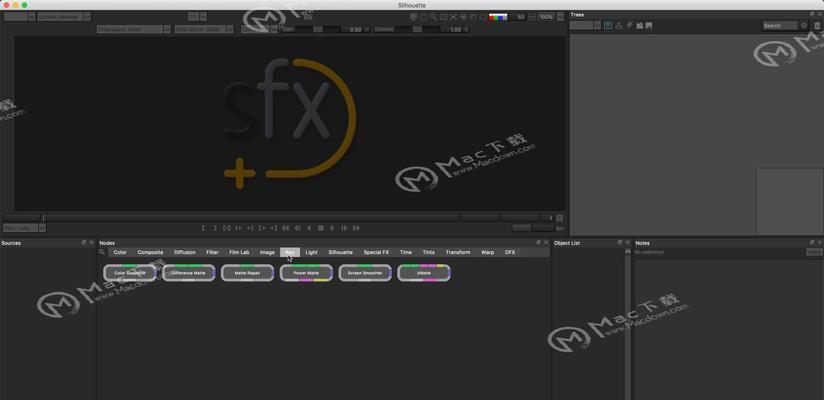Jump to the last frame
The height and width of the screenshot is (400, 824).
[356, 228]
